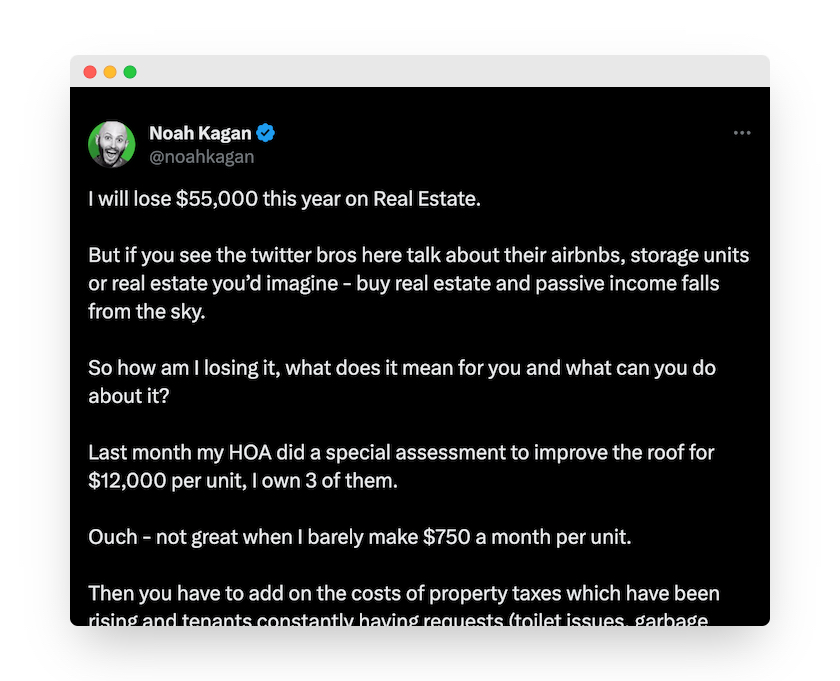This screenshot has height=681, width=840.
Task: Close the window with the red button
Action: [x=90, y=72]
